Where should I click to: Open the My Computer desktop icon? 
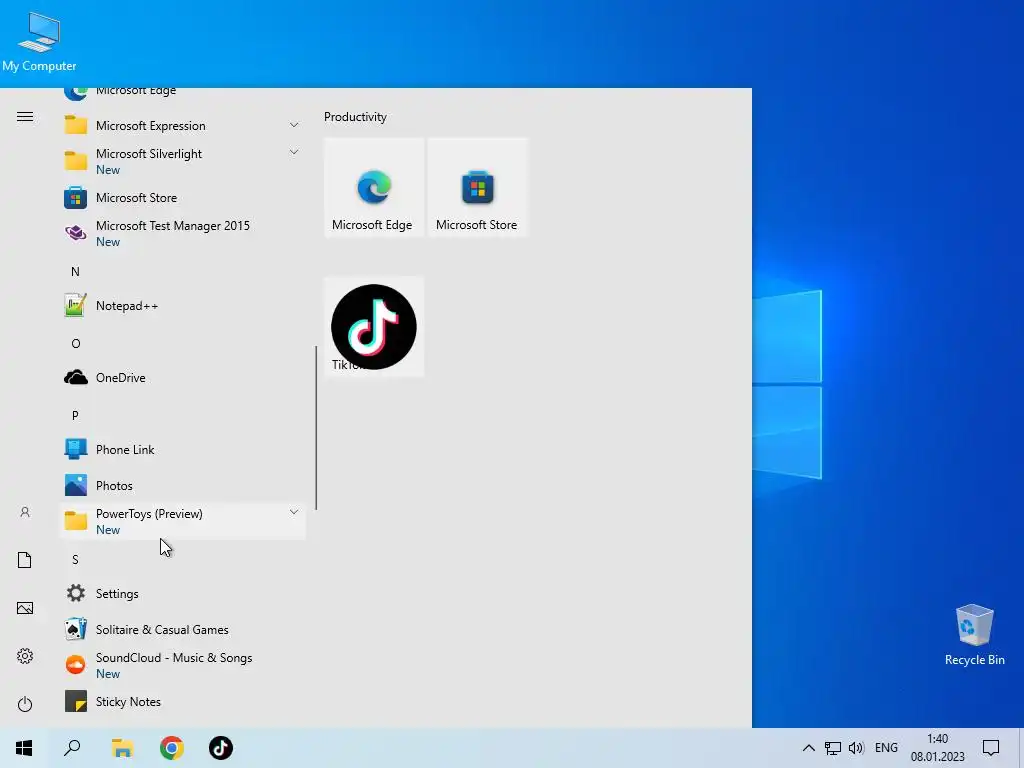click(x=39, y=41)
